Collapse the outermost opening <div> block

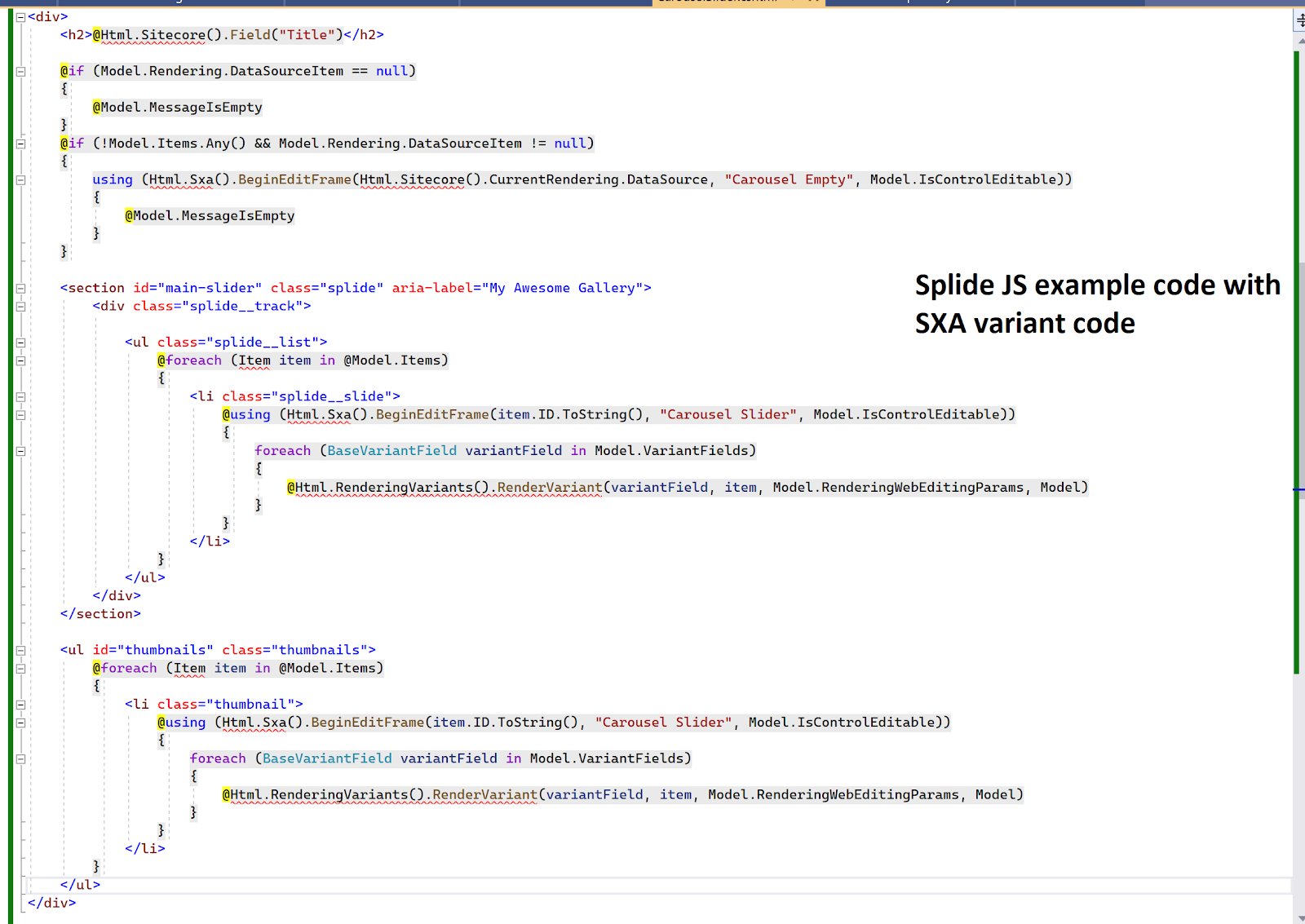pyautogui.click(x=21, y=17)
